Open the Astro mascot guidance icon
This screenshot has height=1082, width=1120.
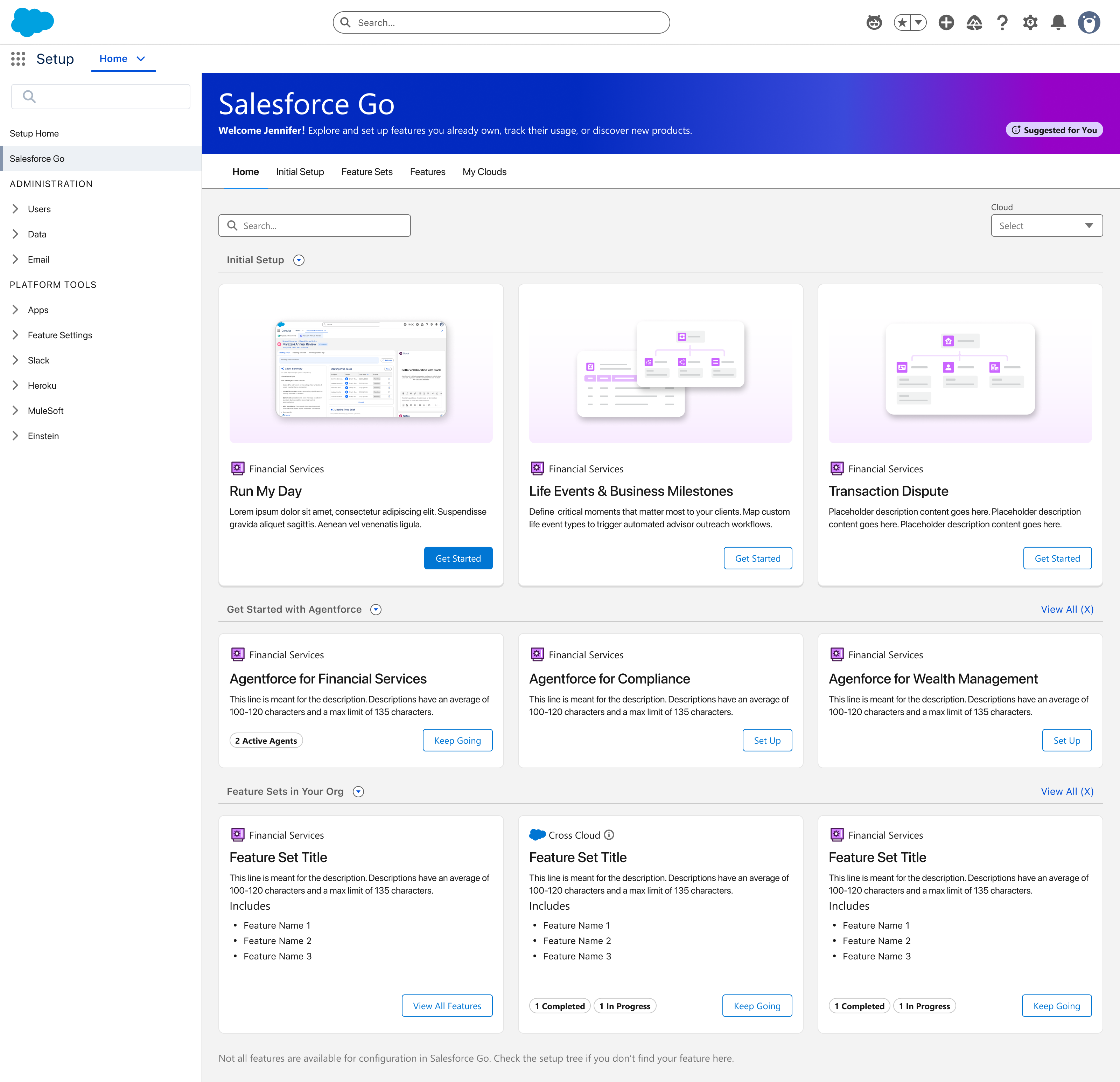coord(874,23)
